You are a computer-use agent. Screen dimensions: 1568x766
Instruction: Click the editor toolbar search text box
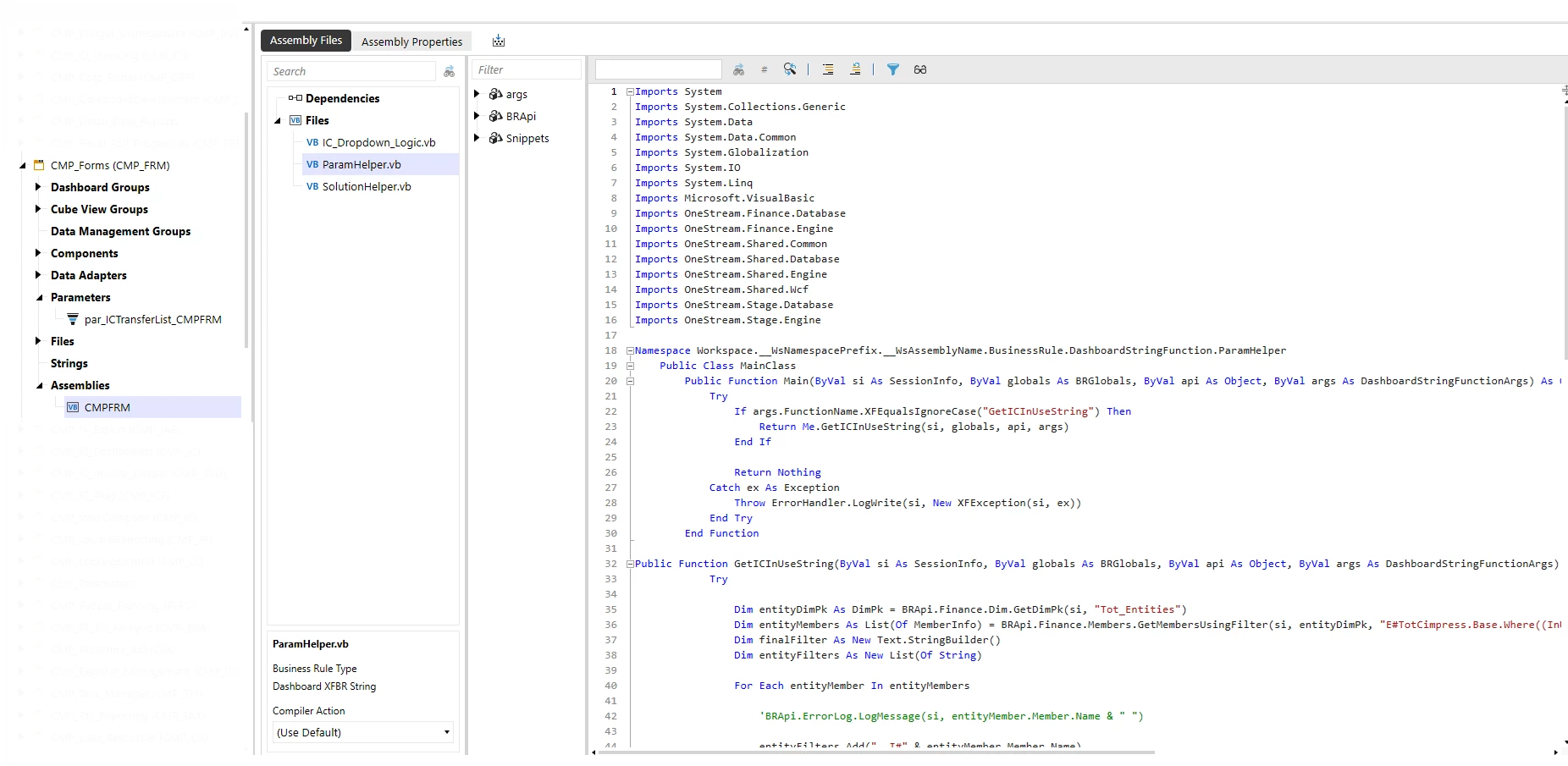(x=659, y=69)
